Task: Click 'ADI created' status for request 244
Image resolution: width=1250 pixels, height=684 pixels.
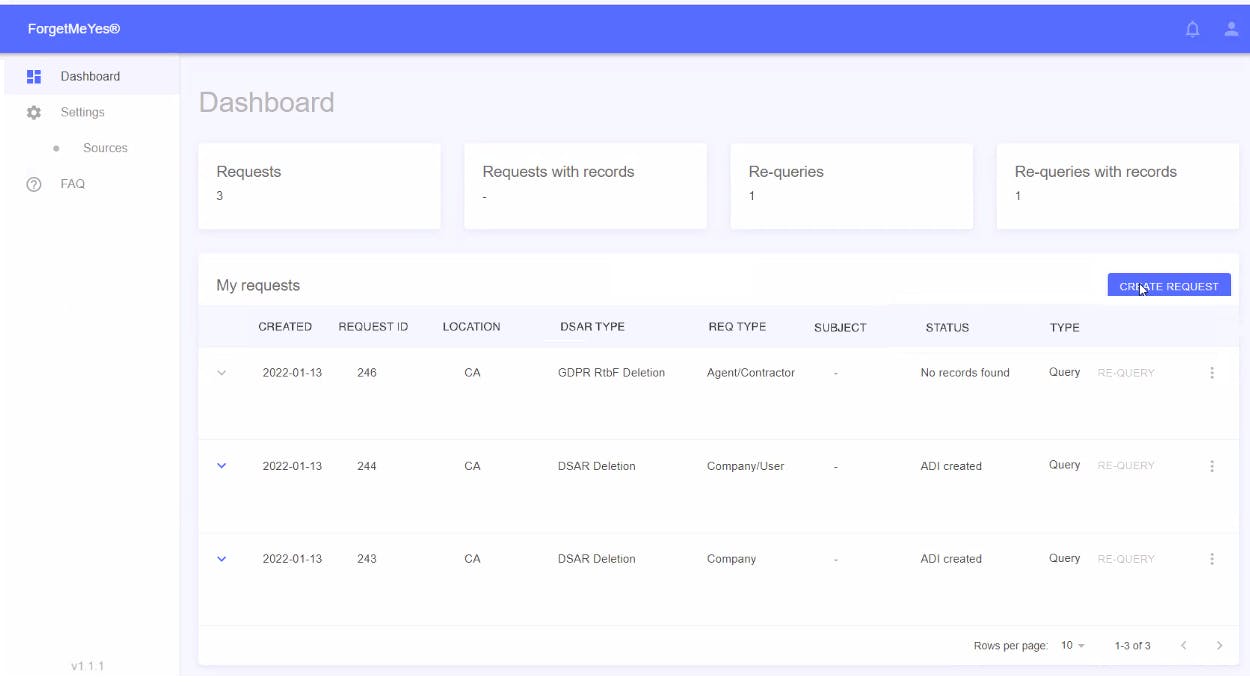Action: (x=951, y=466)
